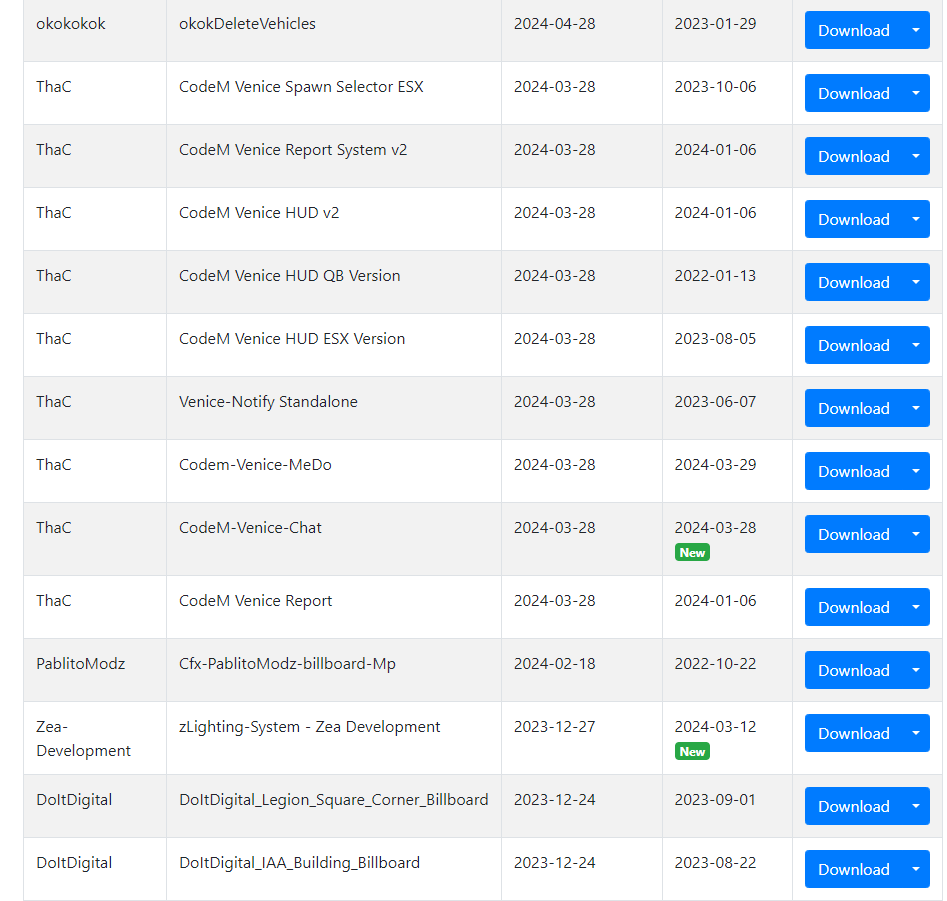The height and width of the screenshot is (901, 947).
Task: Click CodeM Venice Spawn Selector ESX name
Action: (x=301, y=86)
